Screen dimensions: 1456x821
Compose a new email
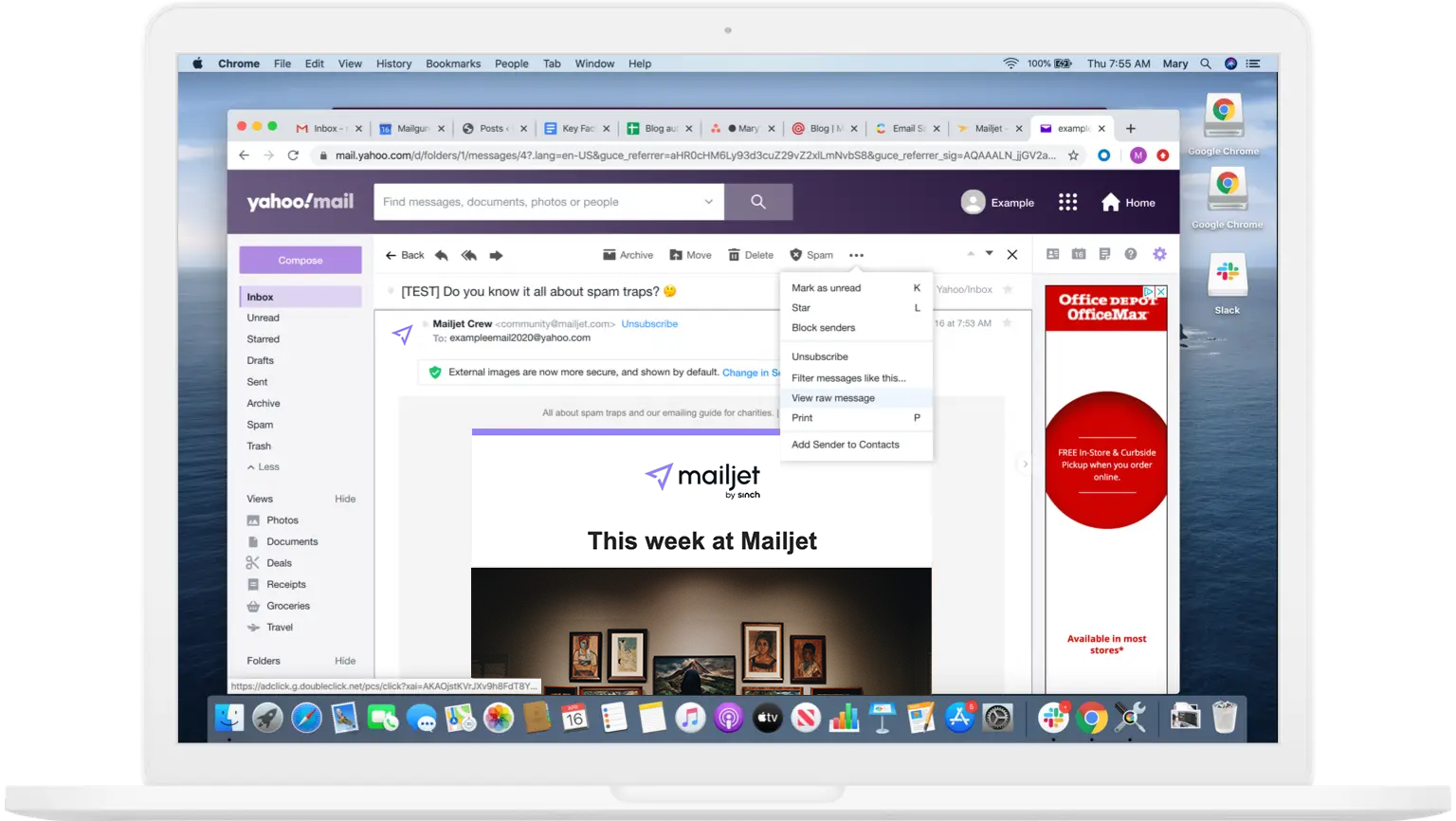pyautogui.click(x=300, y=260)
